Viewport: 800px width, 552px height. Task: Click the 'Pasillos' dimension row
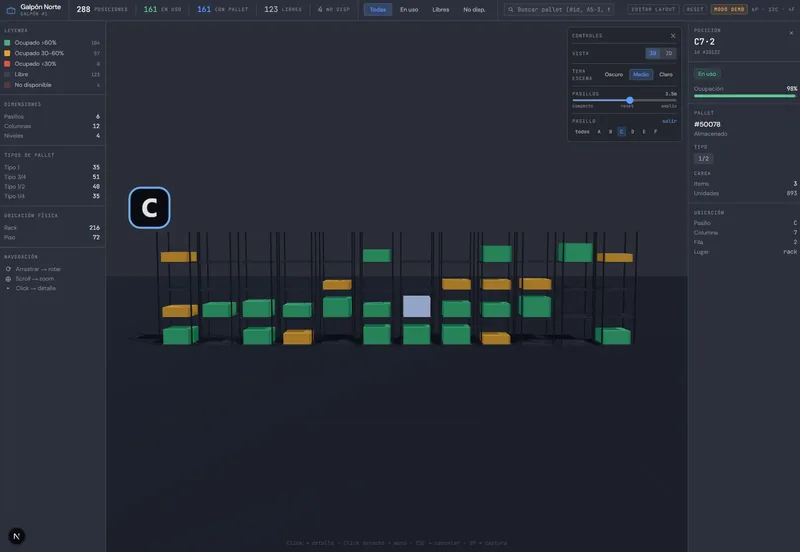(x=52, y=117)
